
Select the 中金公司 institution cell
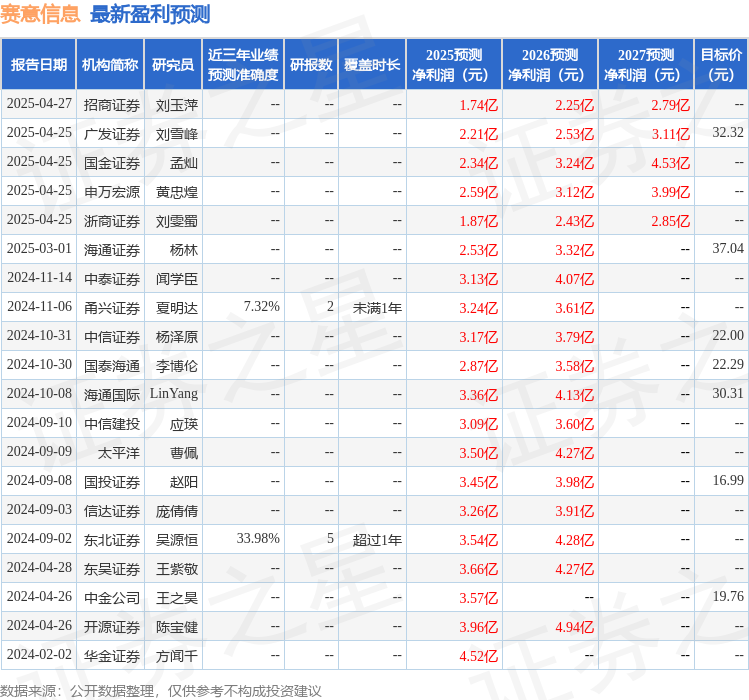click(112, 598)
